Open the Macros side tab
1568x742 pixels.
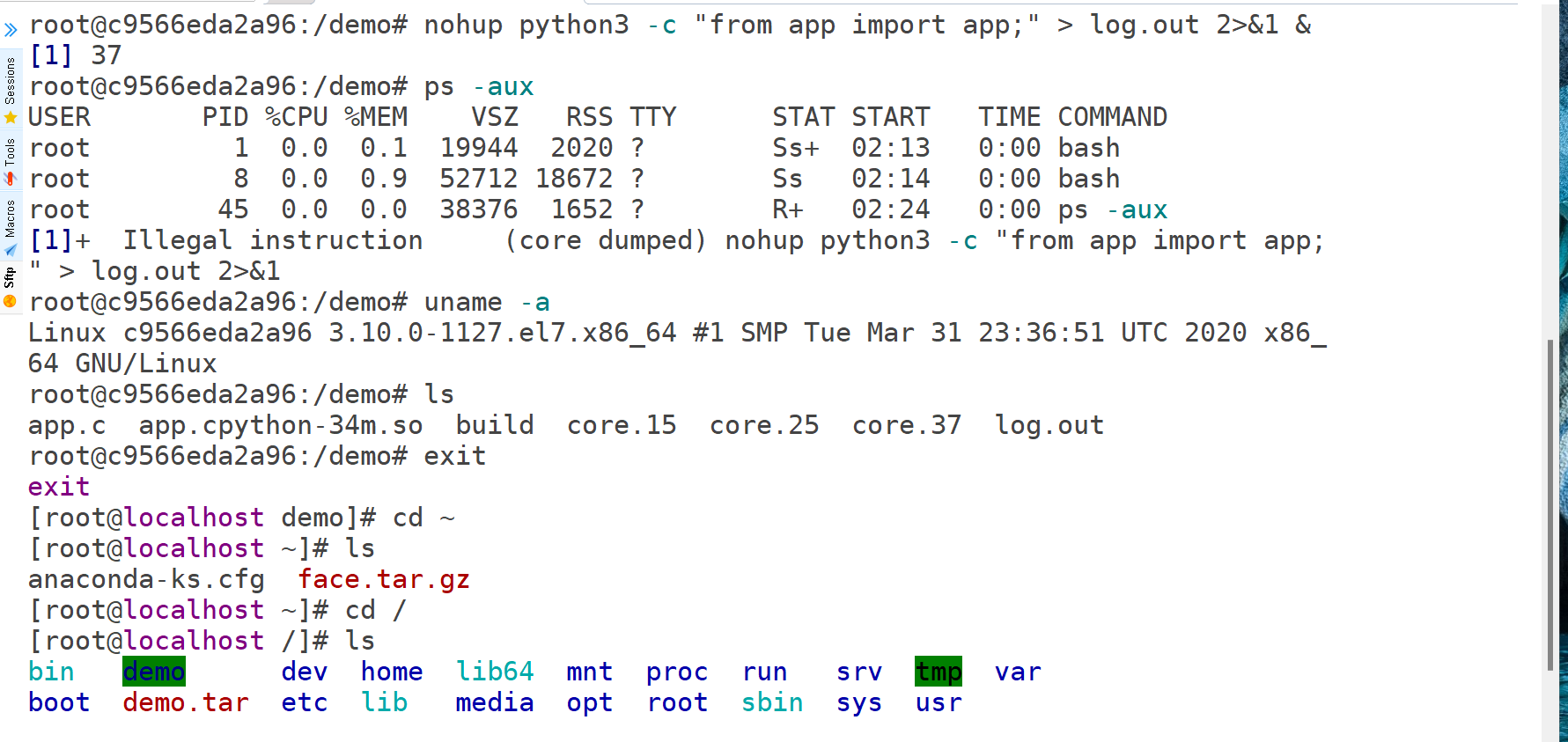tap(10, 218)
